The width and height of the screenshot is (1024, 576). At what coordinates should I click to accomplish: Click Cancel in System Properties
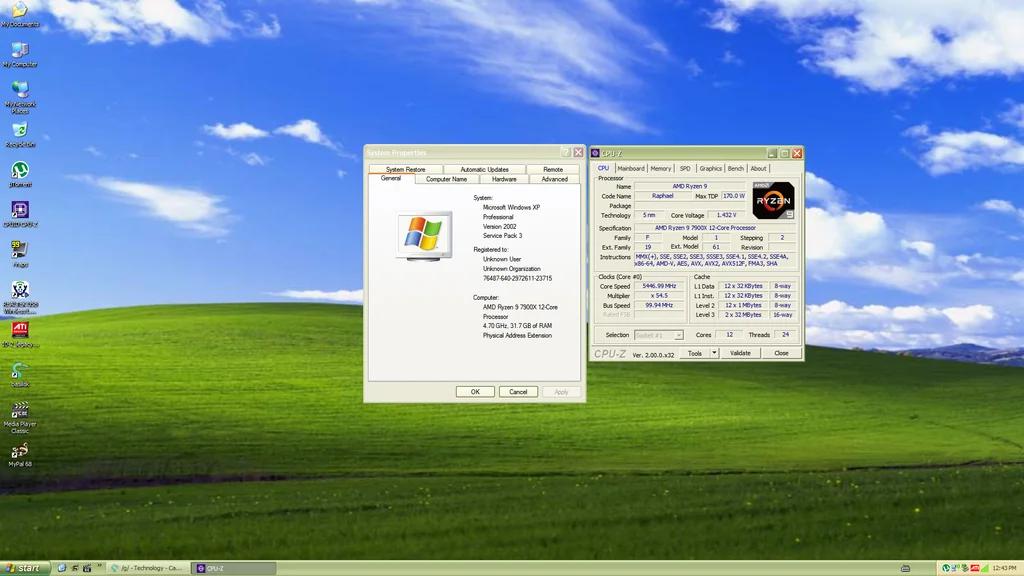coord(518,392)
